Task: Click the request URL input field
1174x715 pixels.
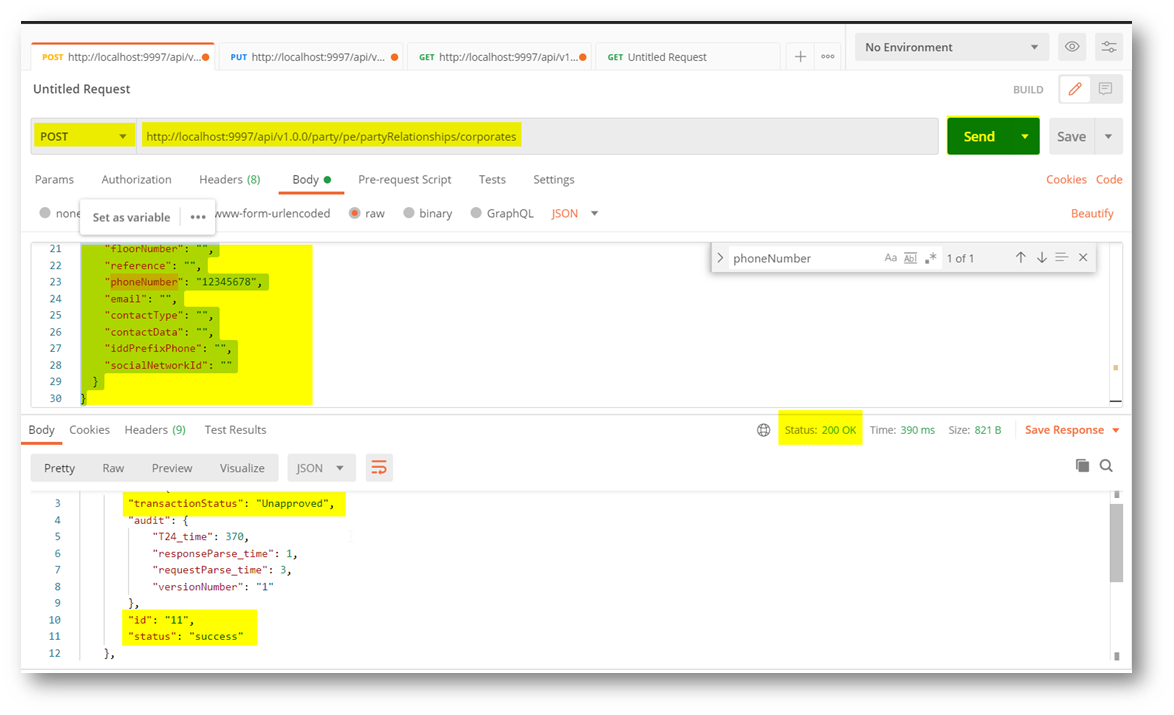Action: coord(538,137)
